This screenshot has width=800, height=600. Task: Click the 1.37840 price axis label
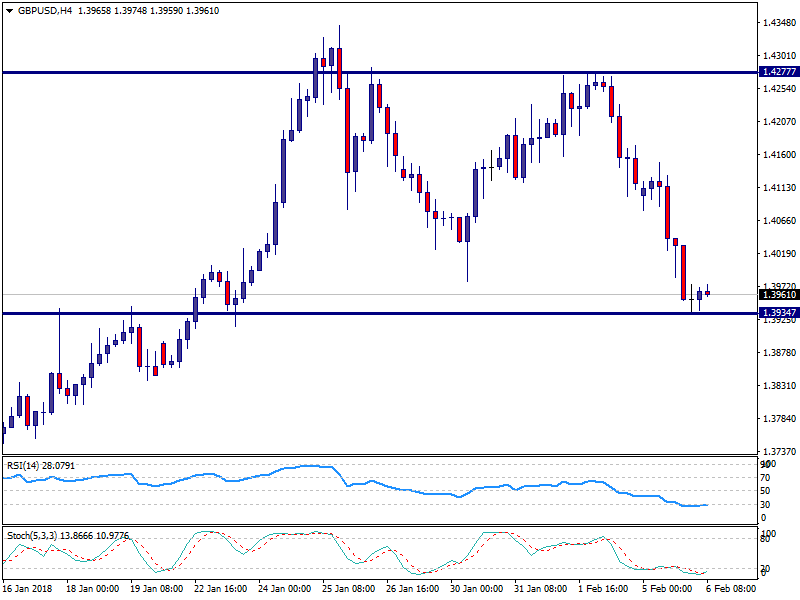[779, 419]
